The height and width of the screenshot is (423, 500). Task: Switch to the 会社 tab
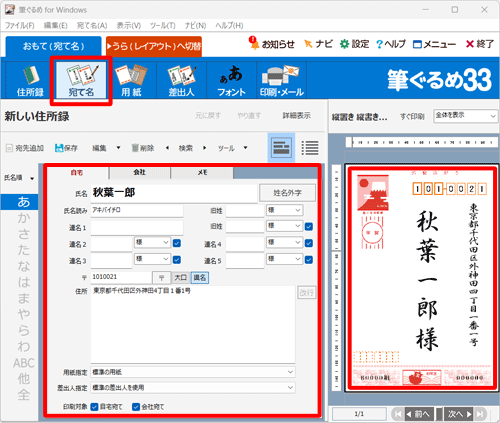click(140, 172)
